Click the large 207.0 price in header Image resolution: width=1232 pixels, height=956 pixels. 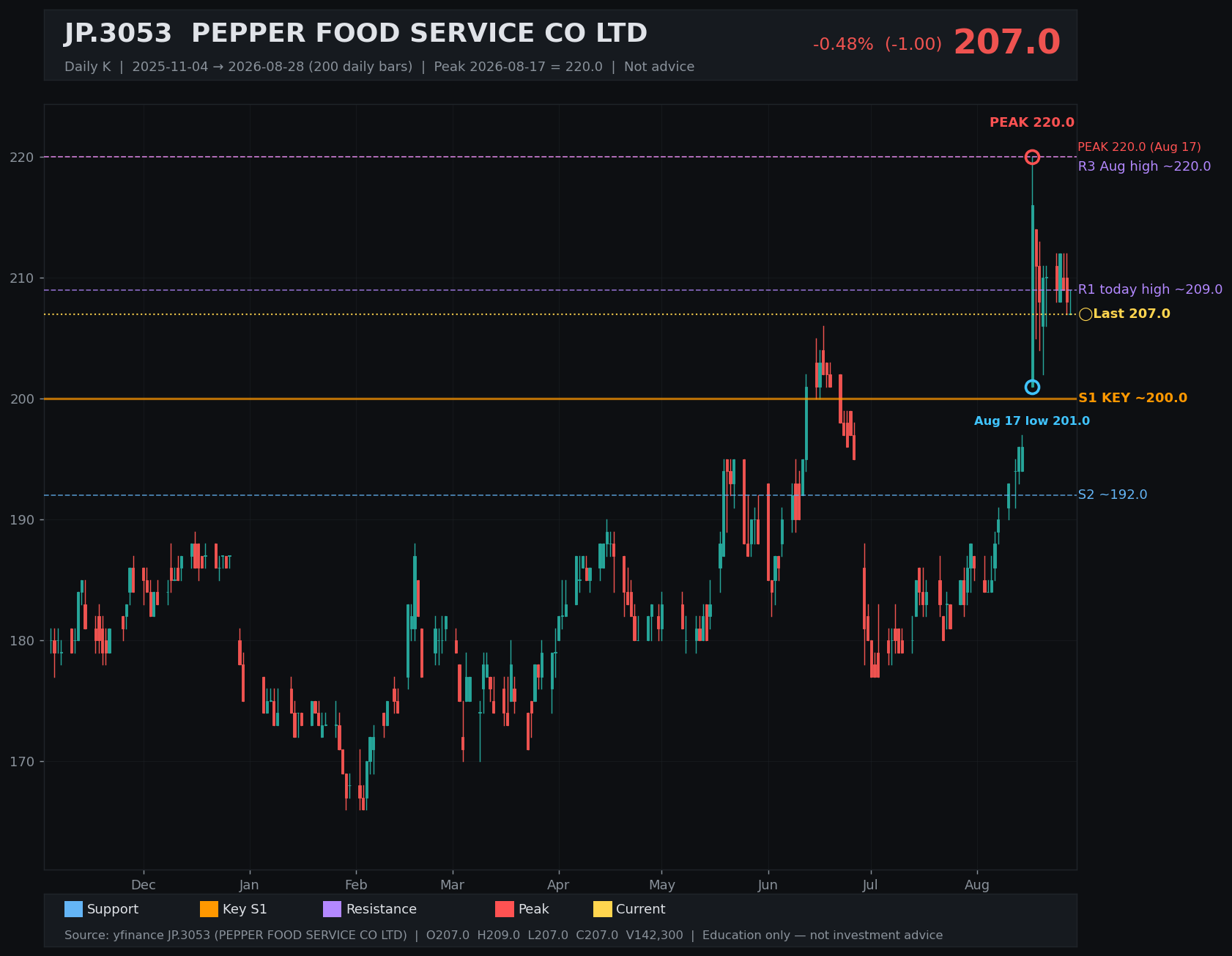1006,42
